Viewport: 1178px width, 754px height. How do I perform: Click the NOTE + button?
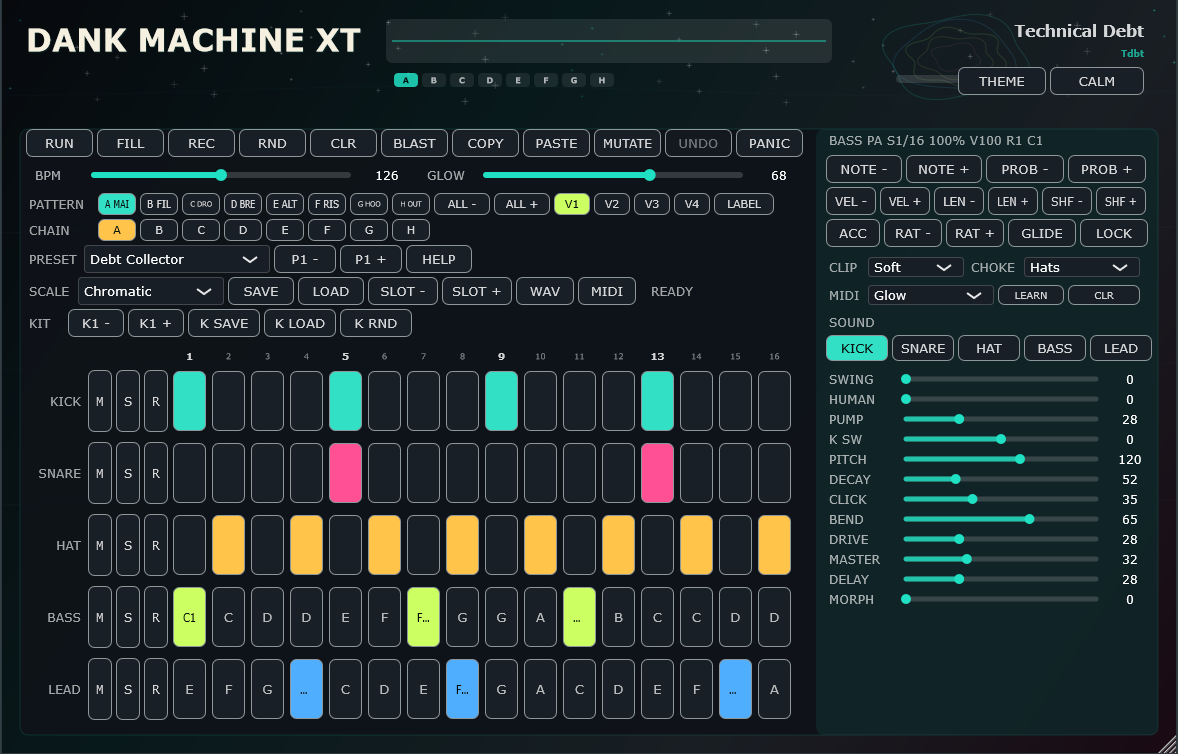click(944, 170)
